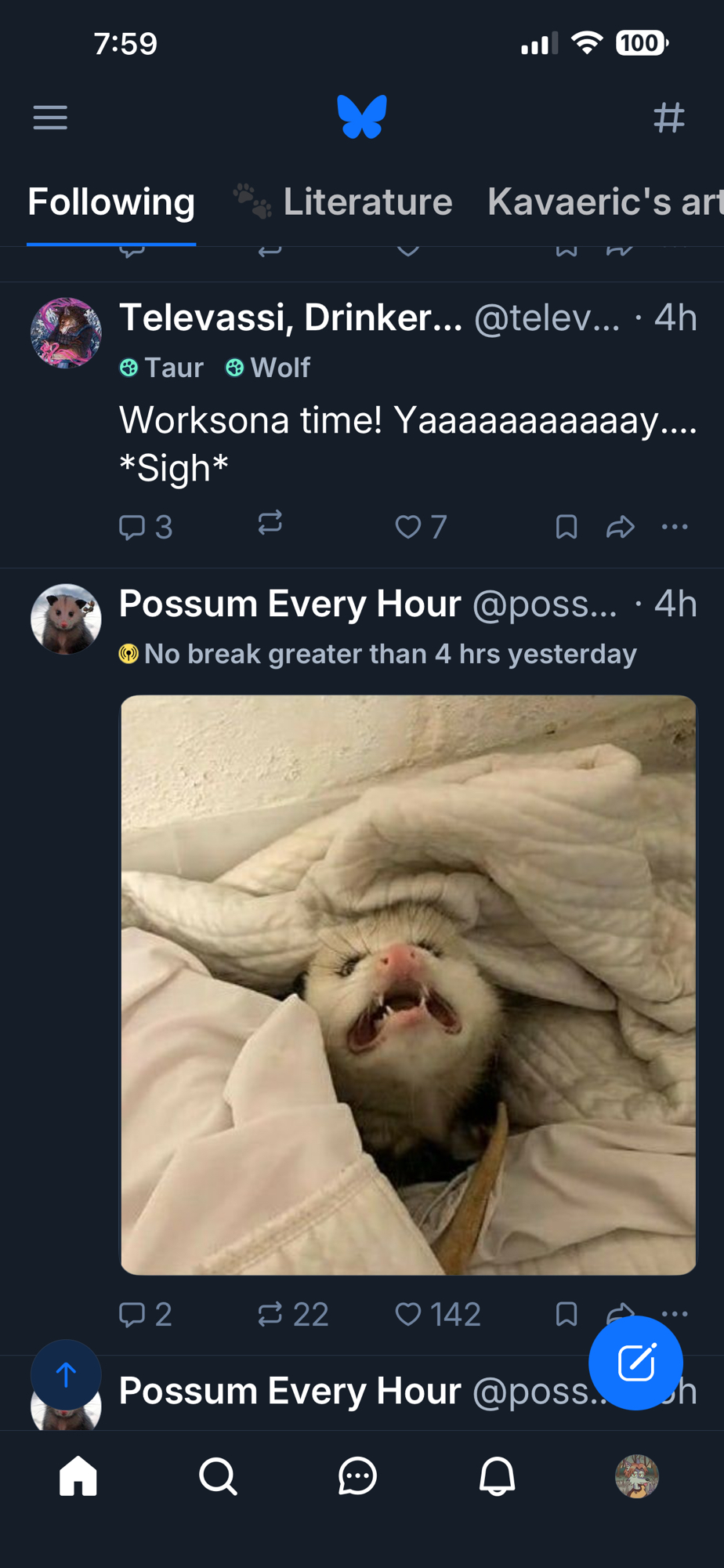724x1568 pixels.
Task: Open notifications bell
Action: [497, 1477]
